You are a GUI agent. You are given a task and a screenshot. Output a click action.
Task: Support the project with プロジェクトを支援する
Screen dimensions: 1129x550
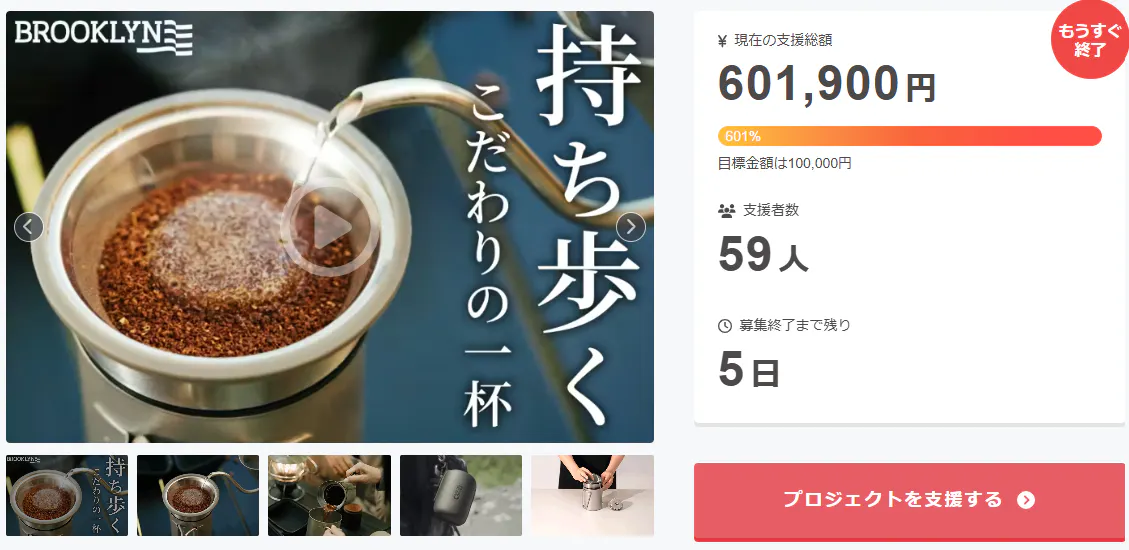909,500
